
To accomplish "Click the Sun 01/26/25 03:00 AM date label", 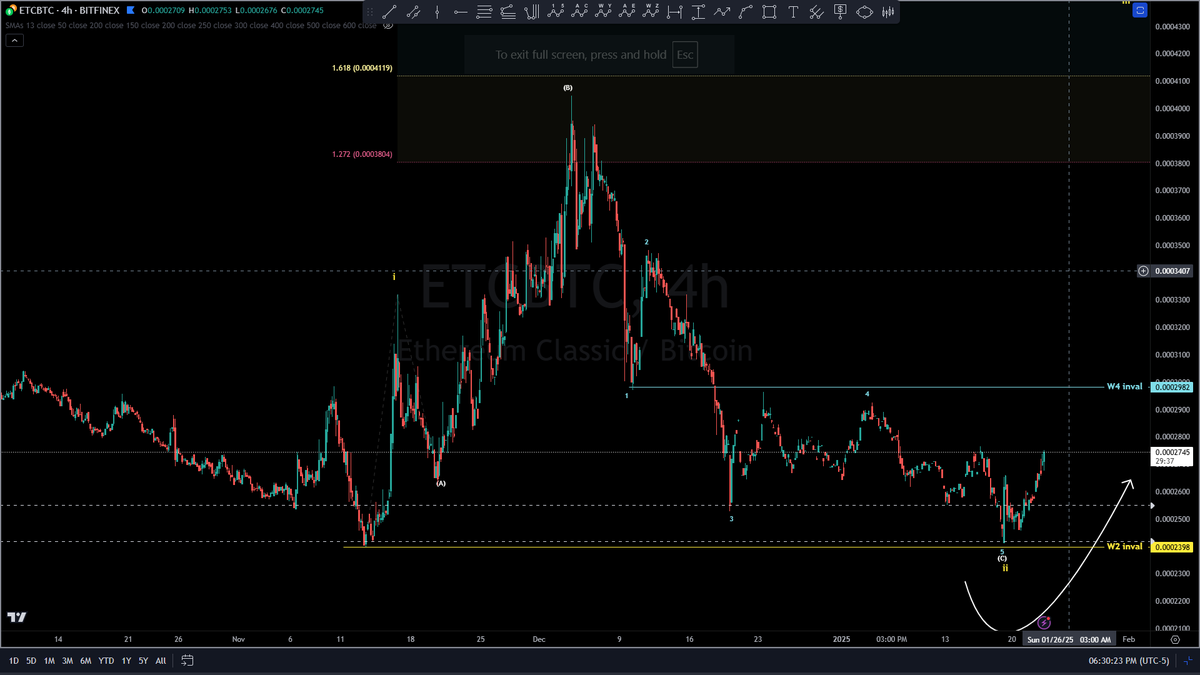I will (x=1069, y=638).
